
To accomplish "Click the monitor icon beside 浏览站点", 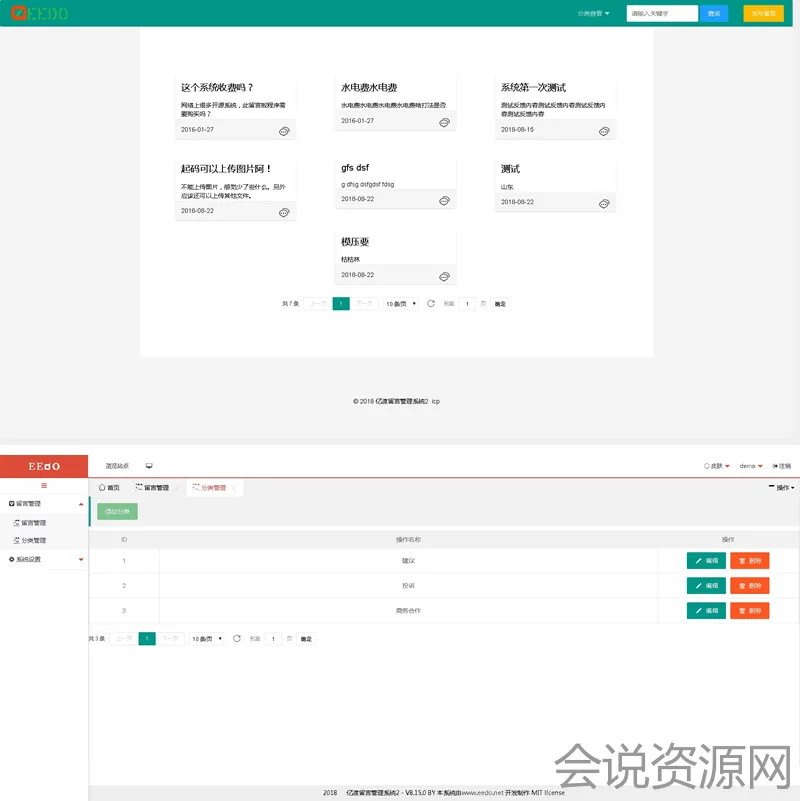I will tap(149, 466).
